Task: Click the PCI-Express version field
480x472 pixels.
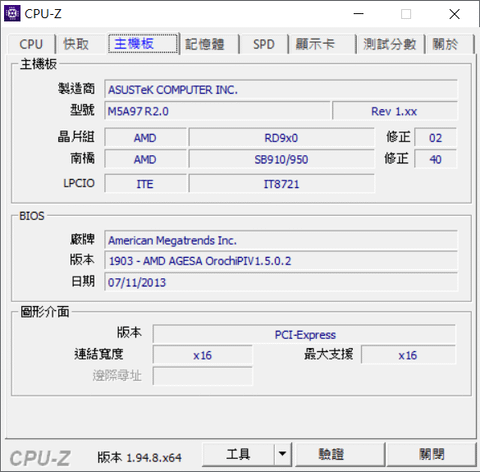Action: pyautogui.click(x=305, y=334)
